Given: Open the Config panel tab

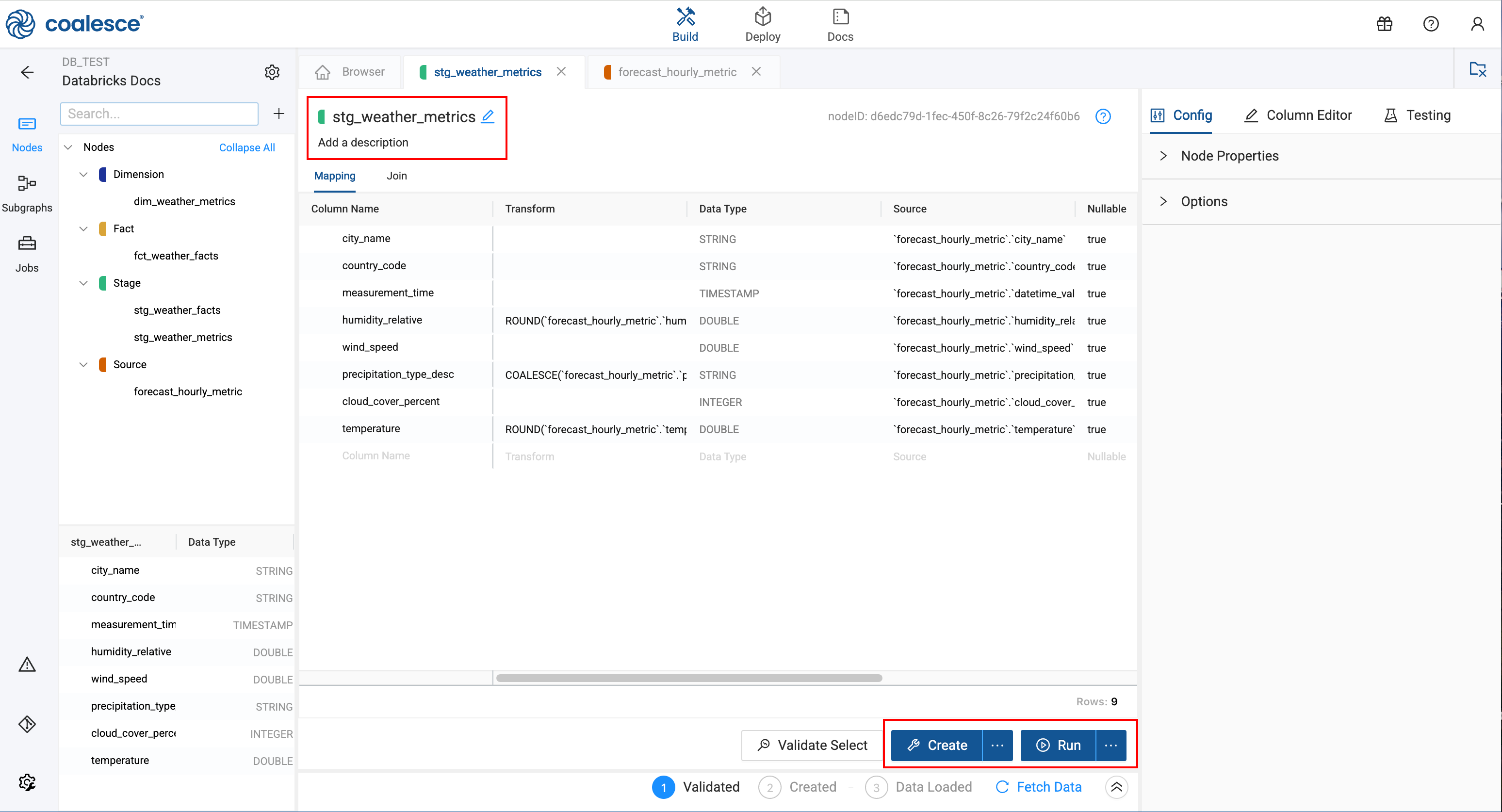Looking at the screenshot, I should [x=1181, y=115].
